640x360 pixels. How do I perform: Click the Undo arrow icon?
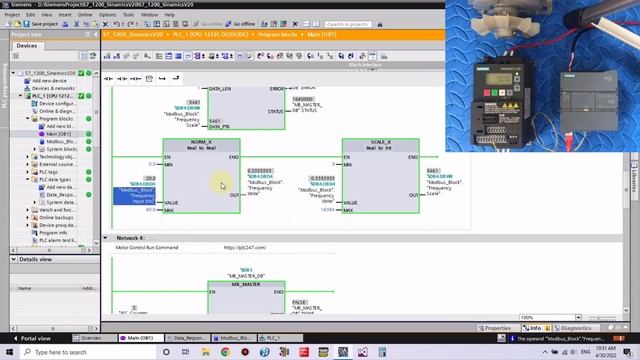coord(117,24)
